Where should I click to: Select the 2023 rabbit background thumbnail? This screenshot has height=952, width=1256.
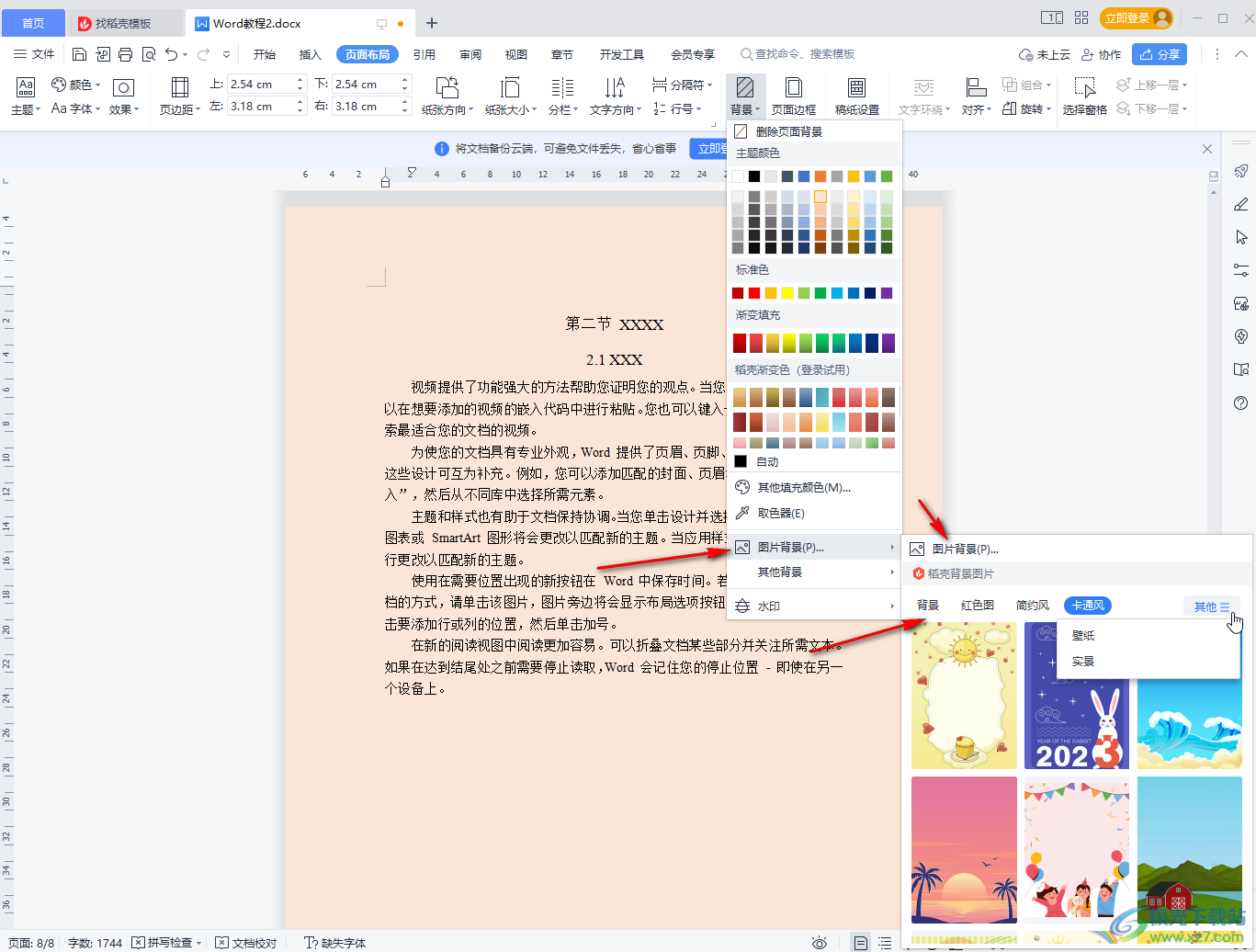tap(1077, 696)
